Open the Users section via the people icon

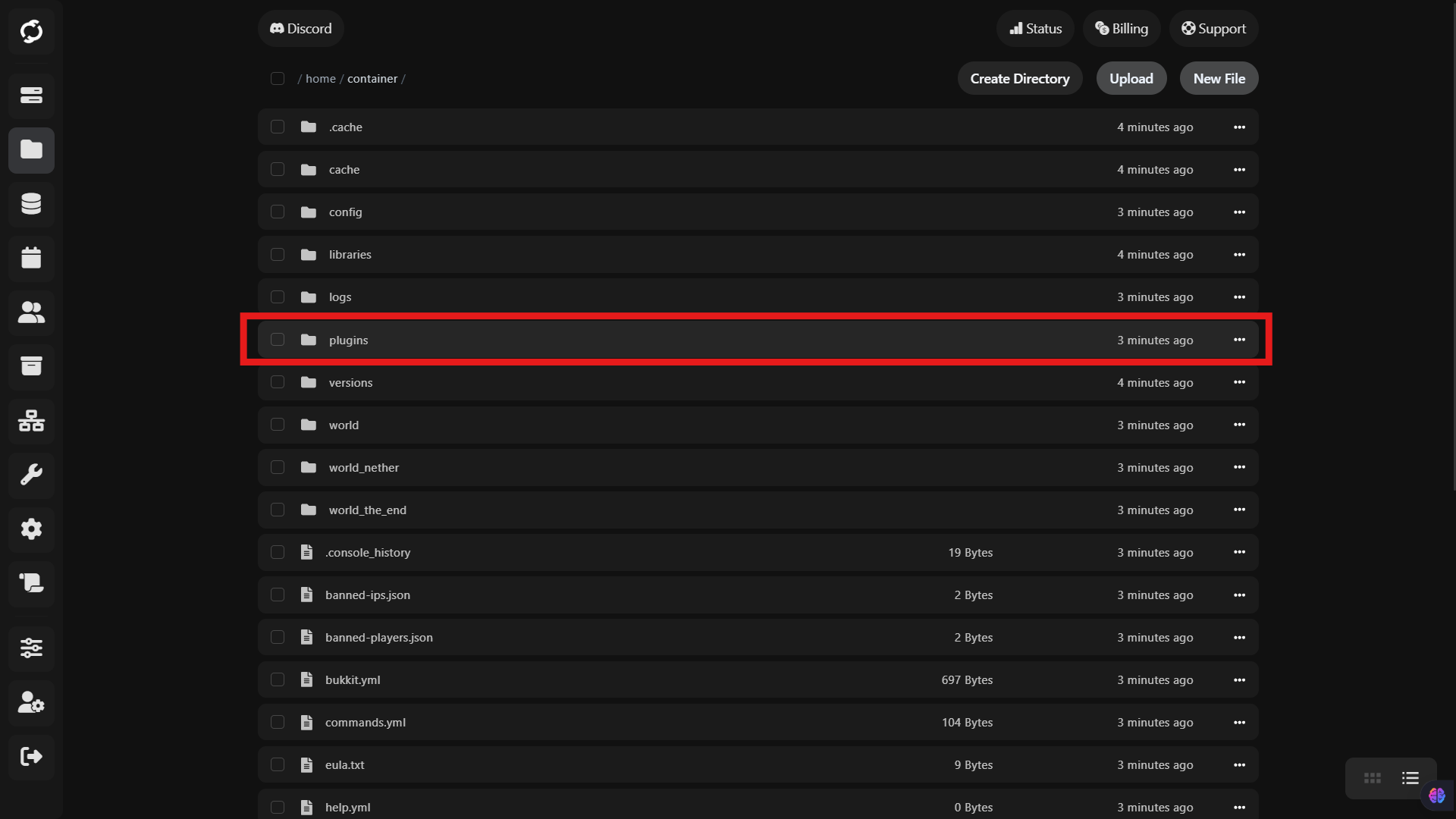click(x=31, y=312)
